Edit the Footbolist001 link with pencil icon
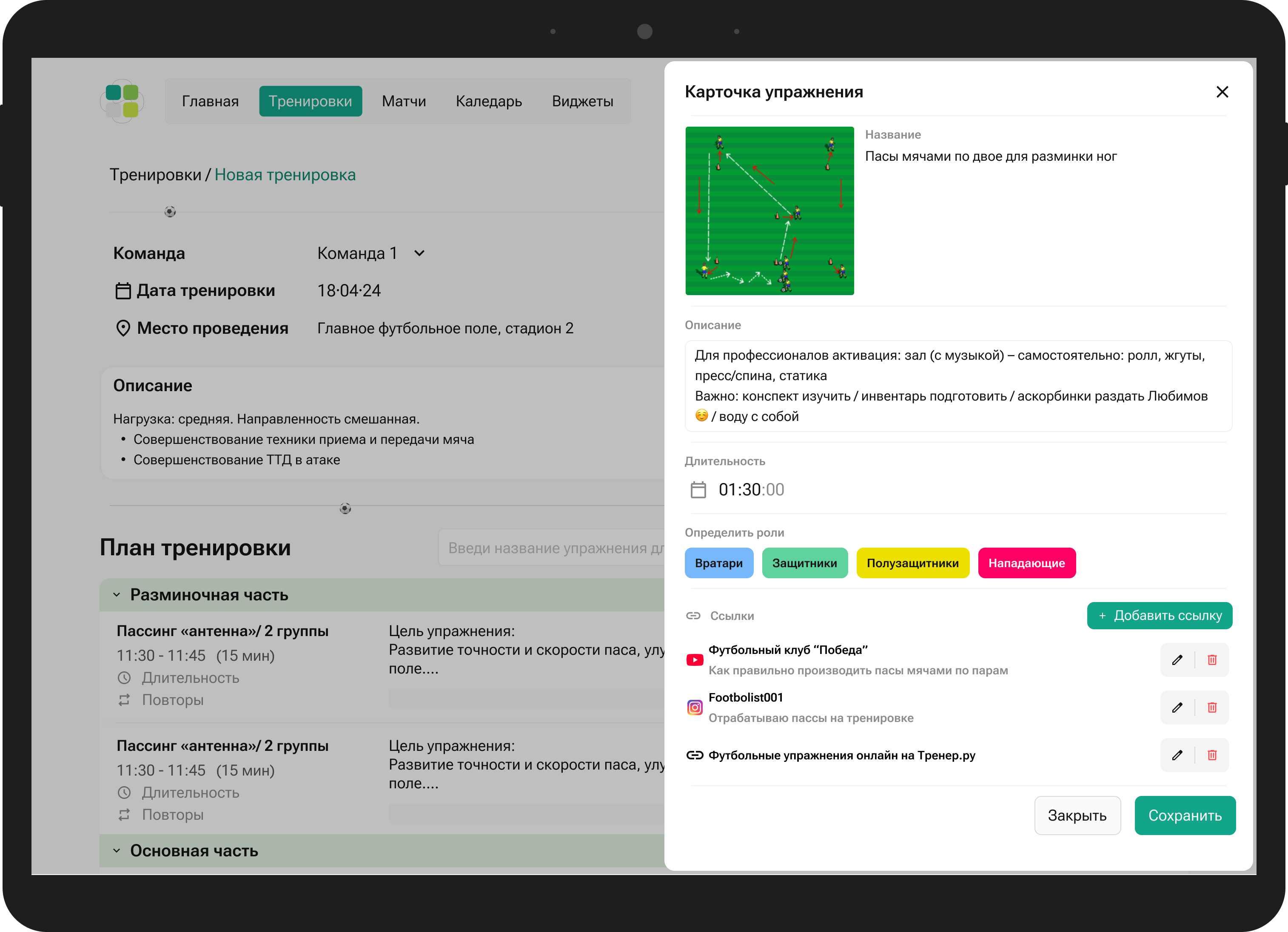1288x932 pixels. pyautogui.click(x=1177, y=707)
